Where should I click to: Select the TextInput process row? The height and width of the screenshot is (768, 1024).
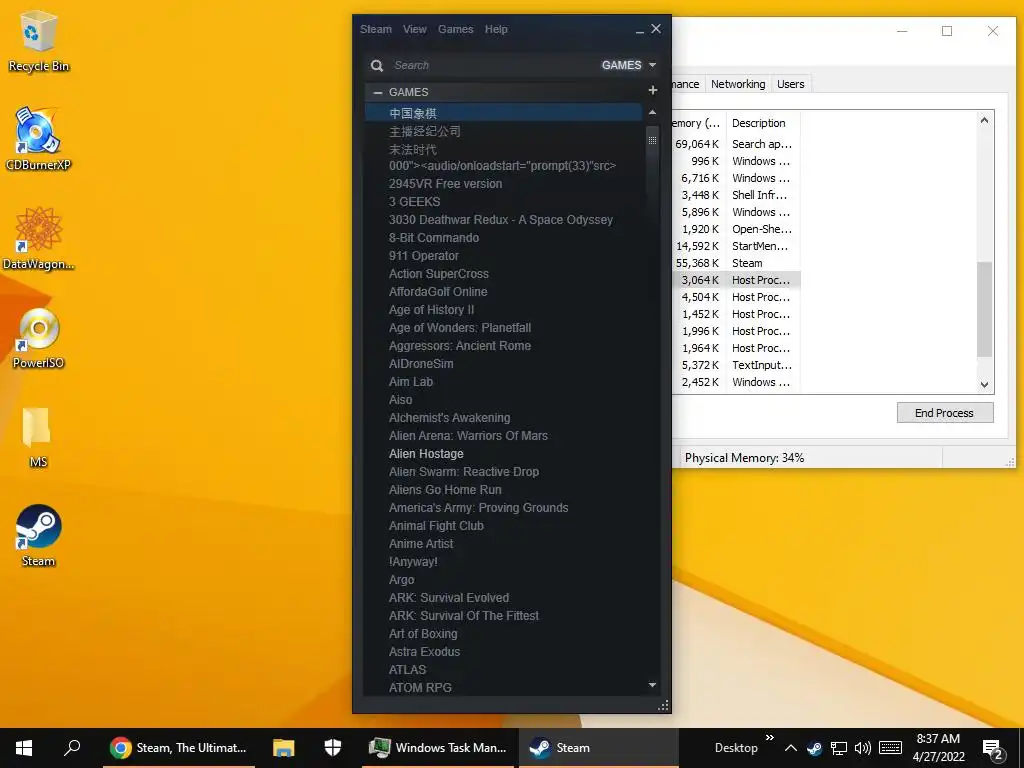(735, 365)
